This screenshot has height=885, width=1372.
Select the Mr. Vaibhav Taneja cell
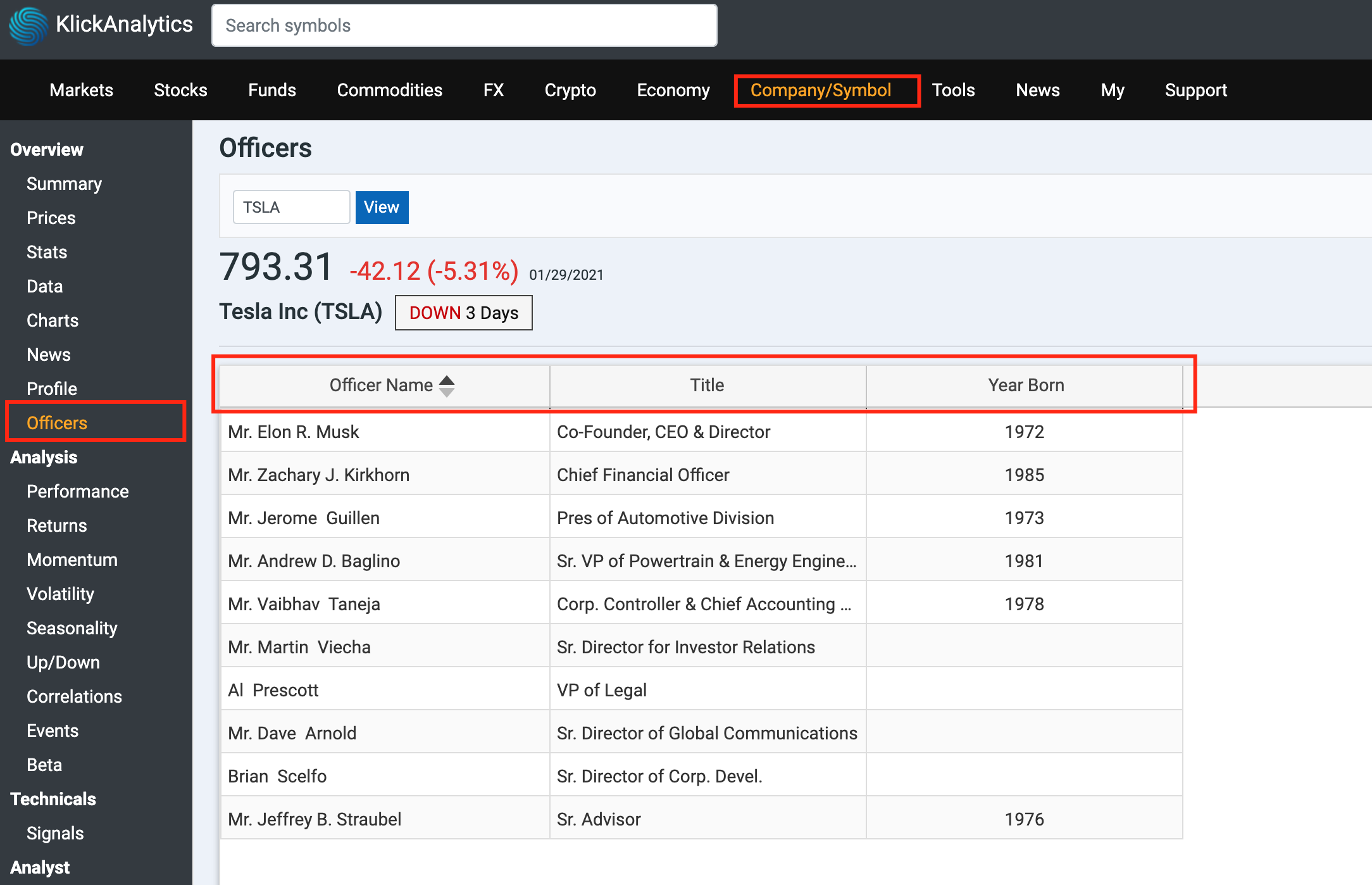[385, 604]
